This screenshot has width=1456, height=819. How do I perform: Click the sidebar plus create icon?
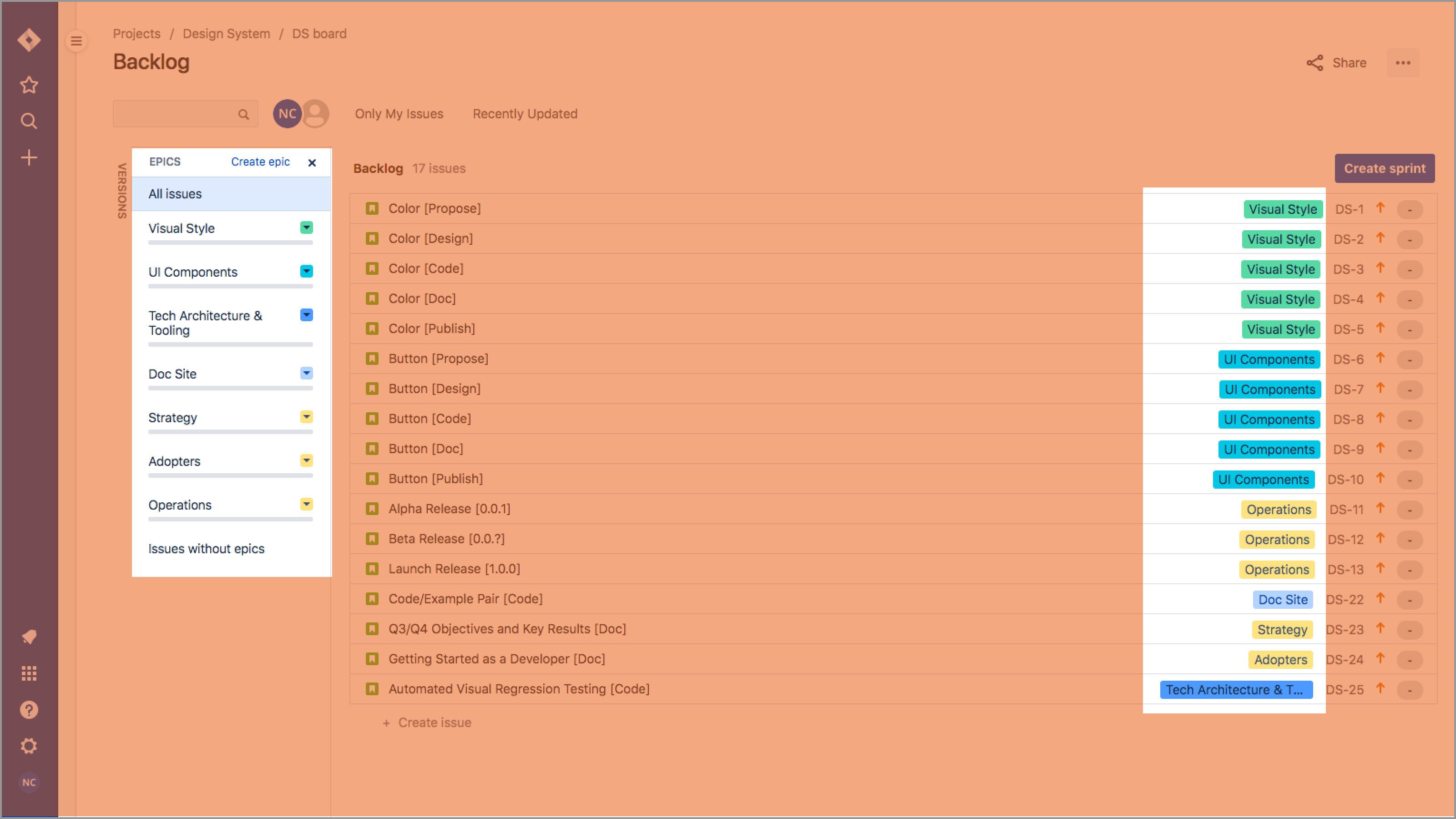(29, 157)
